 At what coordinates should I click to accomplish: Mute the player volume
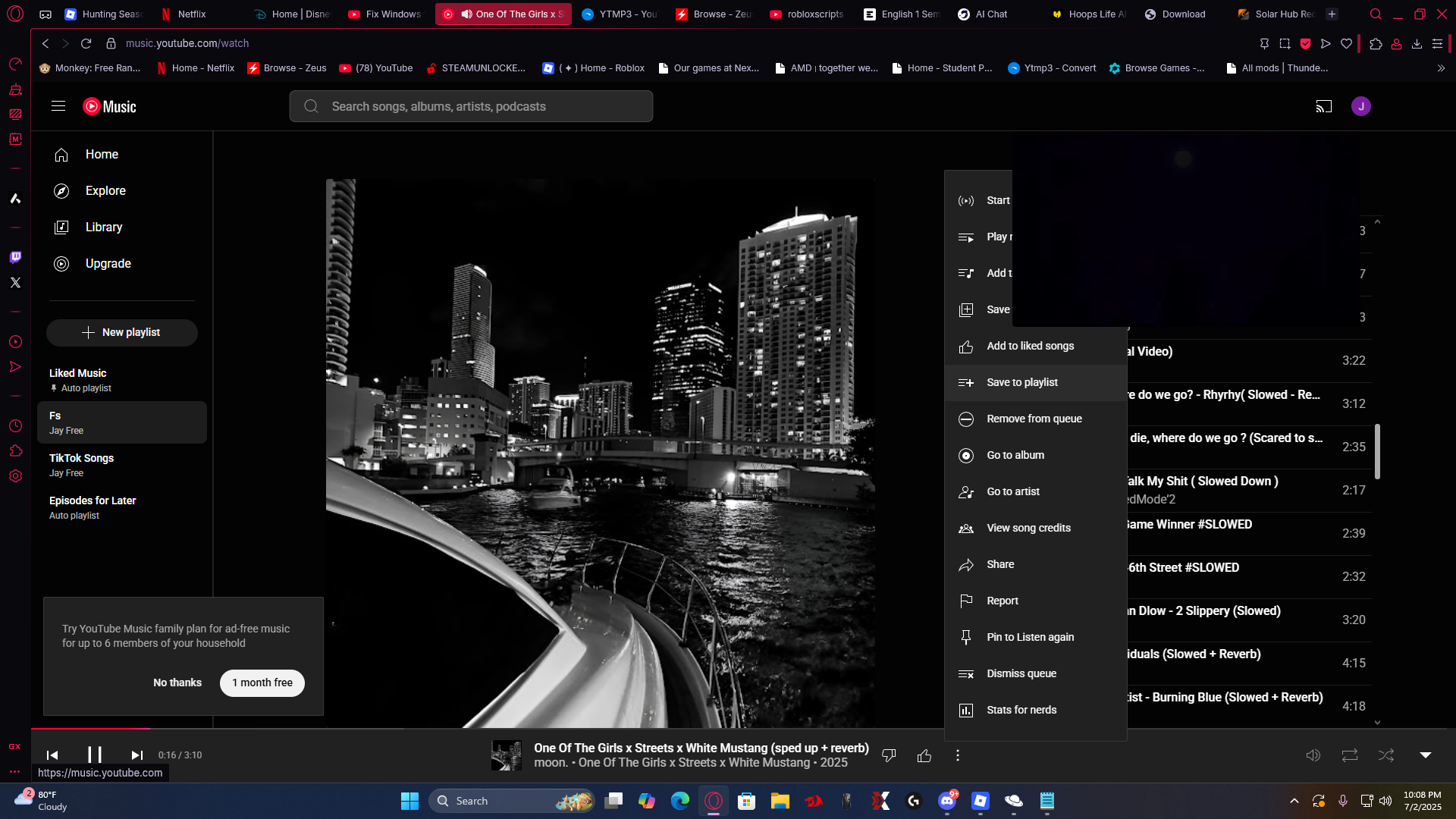tap(1313, 755)
